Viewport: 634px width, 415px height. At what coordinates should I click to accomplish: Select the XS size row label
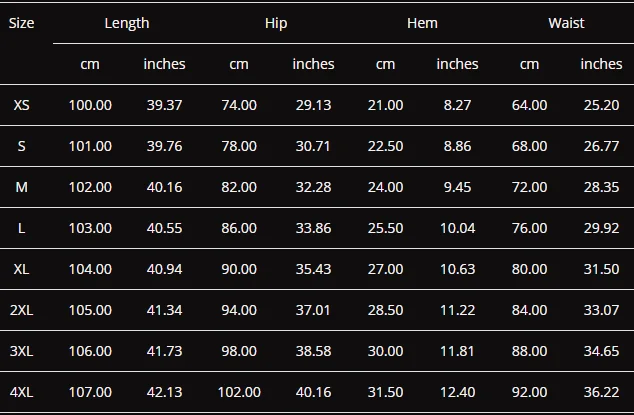coord(21,105)
